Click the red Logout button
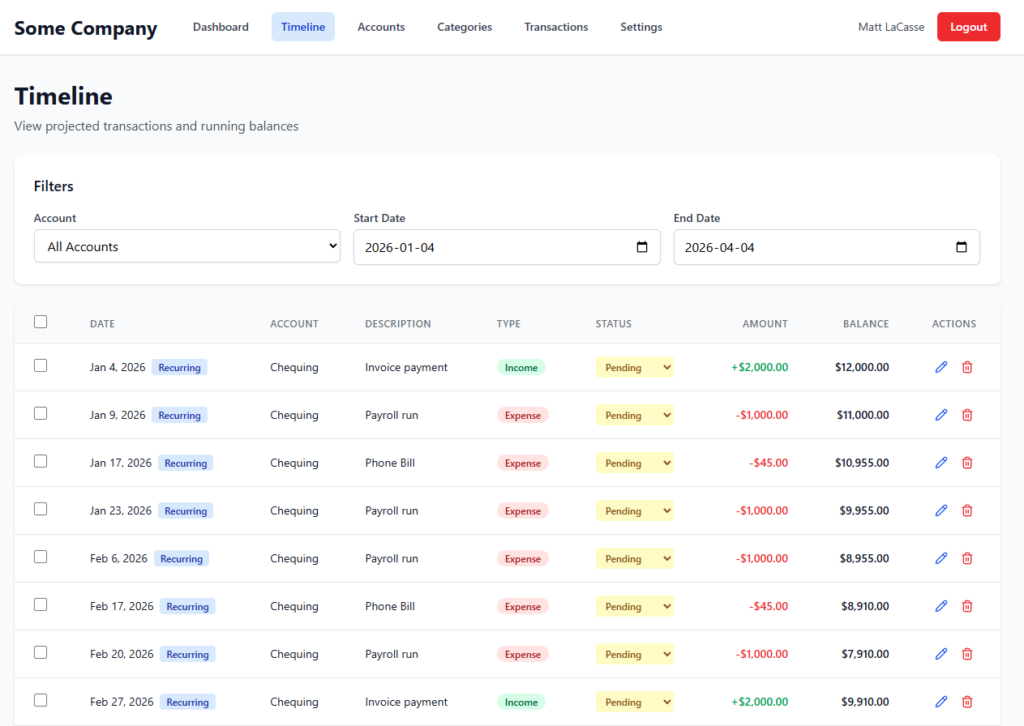This screenshot has width=1024, height=726. (968, 27)
